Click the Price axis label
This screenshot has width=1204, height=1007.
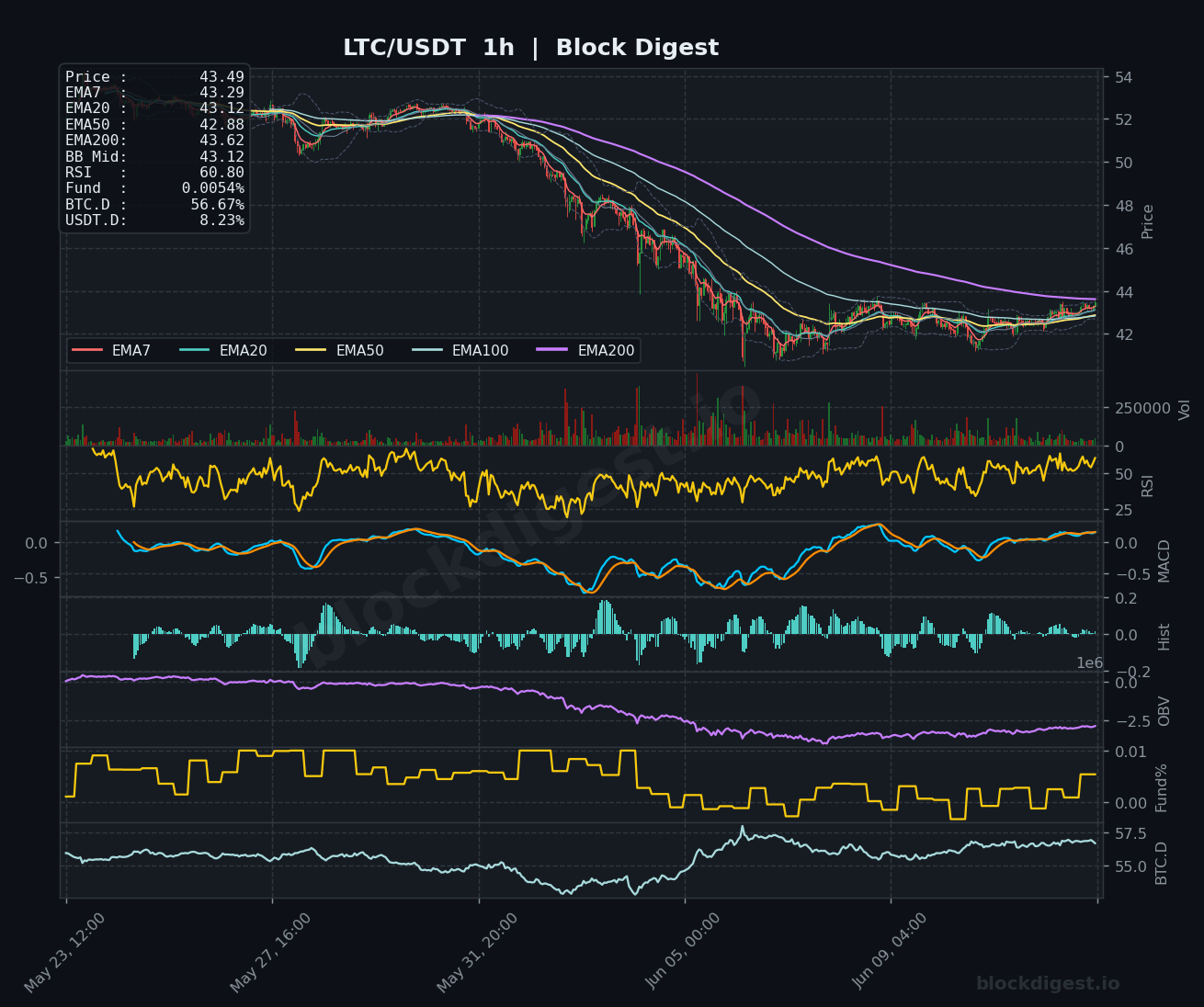coord(1148,221)
